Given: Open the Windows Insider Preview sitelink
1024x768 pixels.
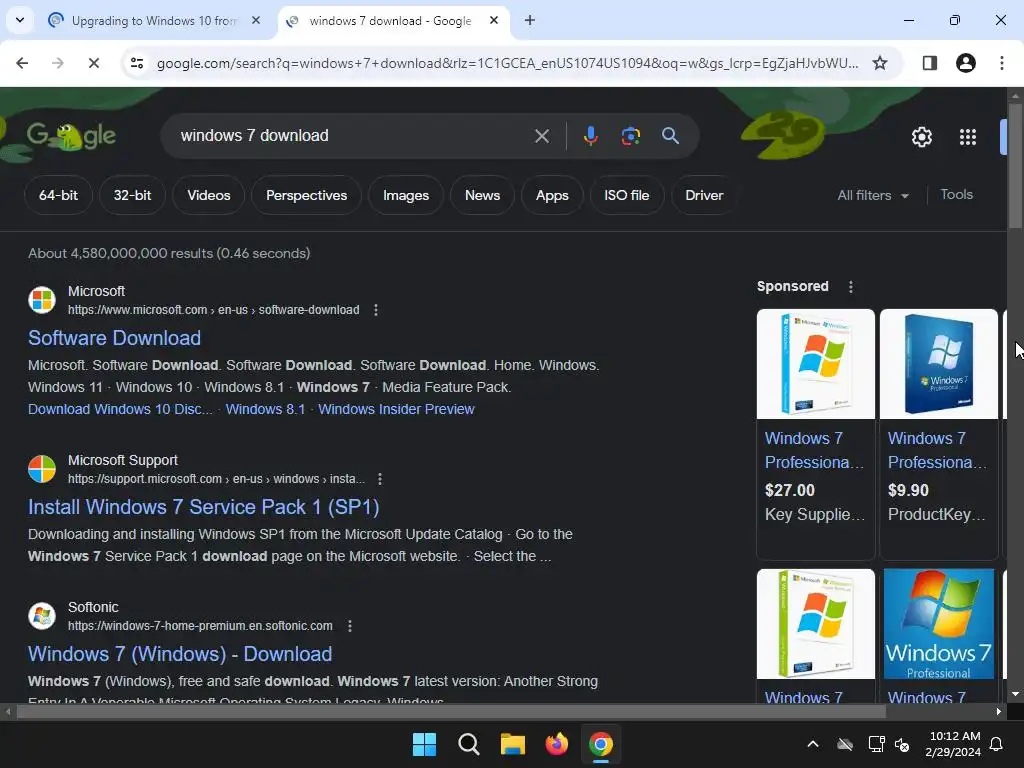Looking at the screenshot, I should tap(396, 409).
